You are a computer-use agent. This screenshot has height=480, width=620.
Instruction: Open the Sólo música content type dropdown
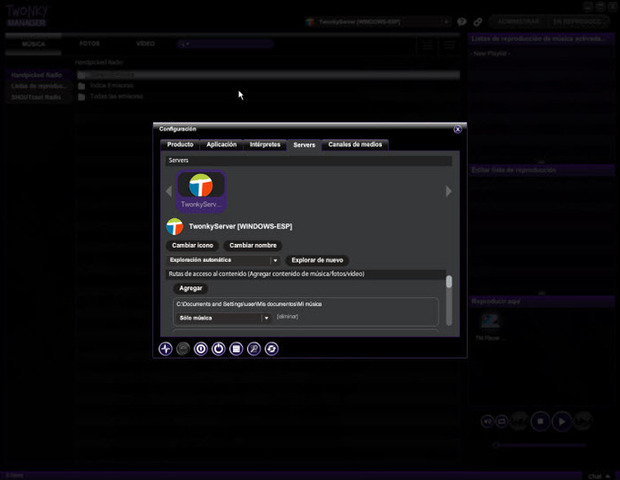pos(223,318)
